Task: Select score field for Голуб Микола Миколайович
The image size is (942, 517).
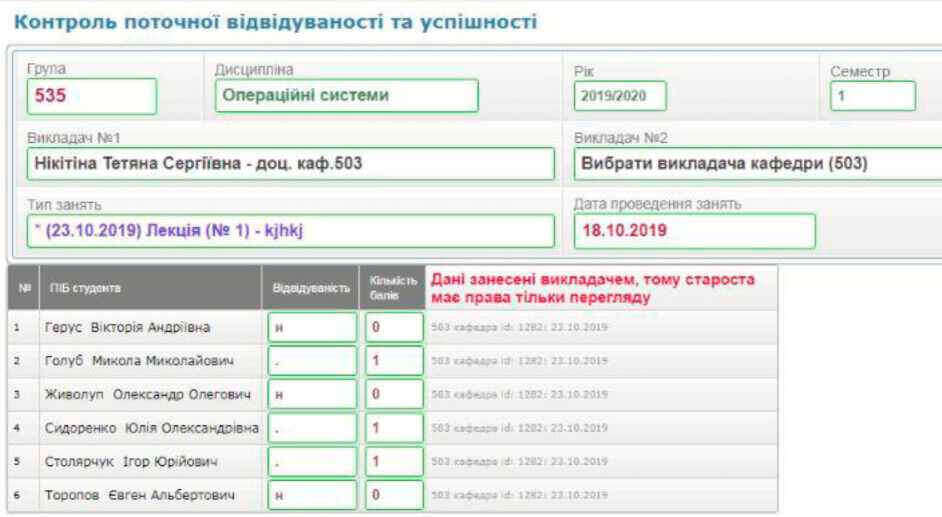Action: 393,360
